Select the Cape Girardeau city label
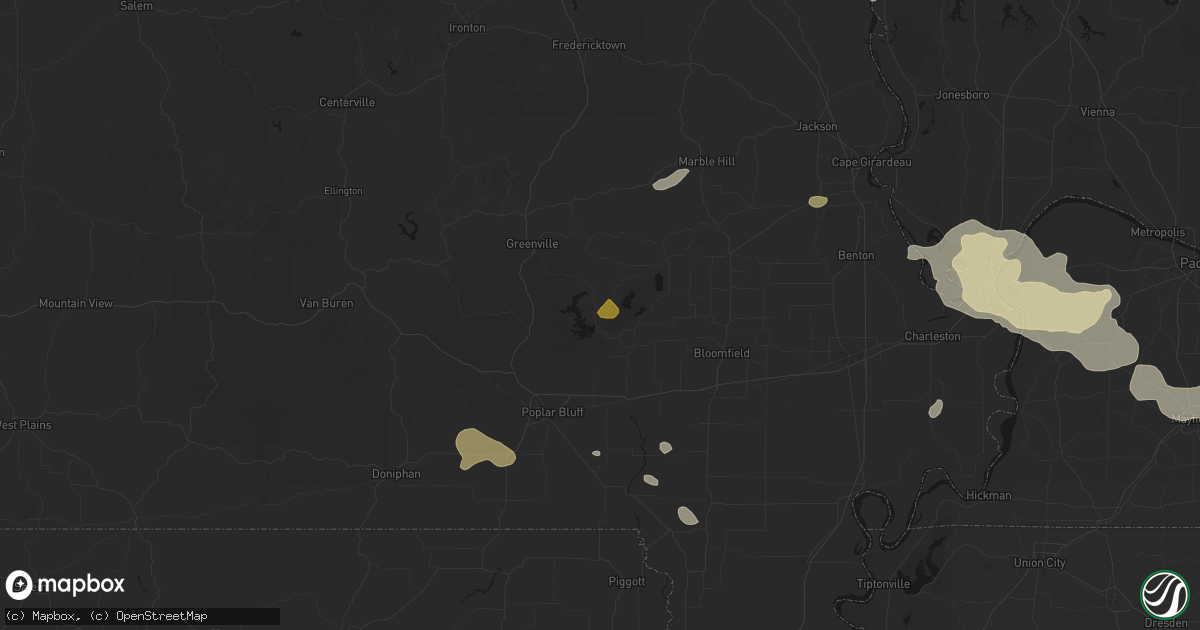Screen dimensions: 1200x630 [x=872, y=161]
